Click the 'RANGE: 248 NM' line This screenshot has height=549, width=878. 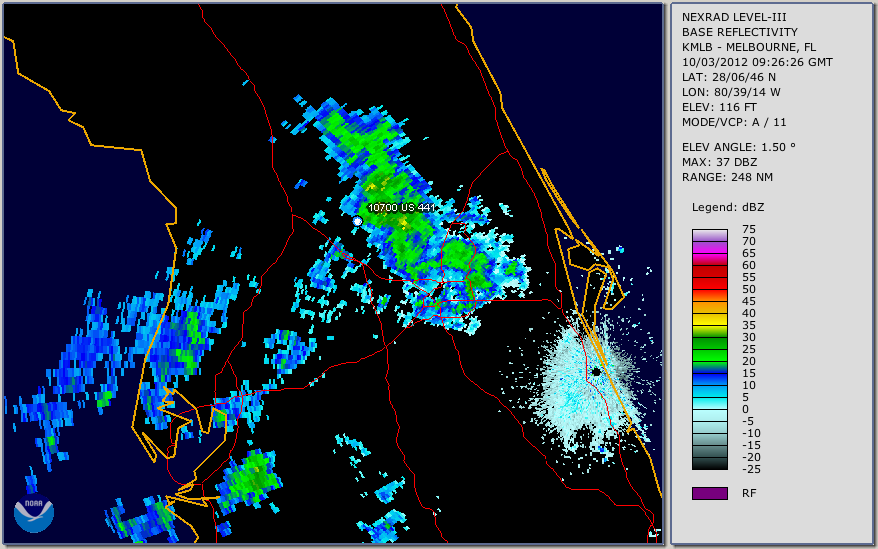click(727, 178)
